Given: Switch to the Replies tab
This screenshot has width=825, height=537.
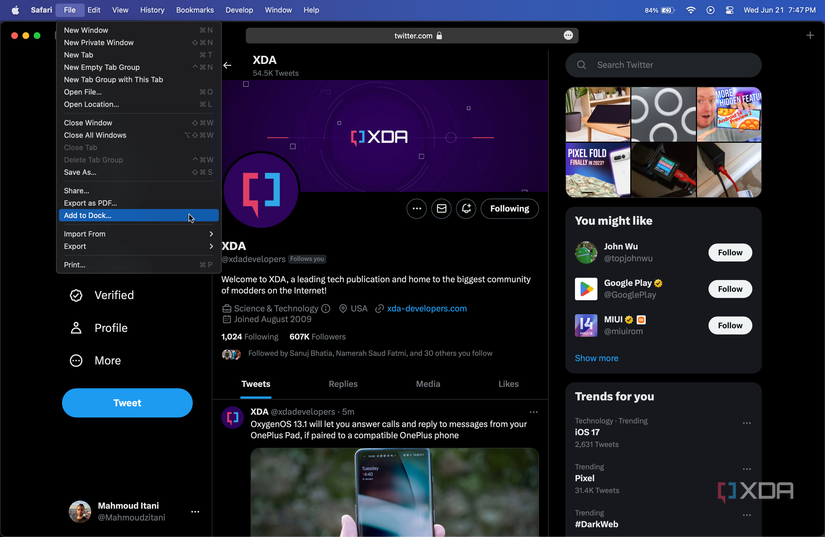Looking at the screenshot, I should pyautogui.click(x=343, y=384).
